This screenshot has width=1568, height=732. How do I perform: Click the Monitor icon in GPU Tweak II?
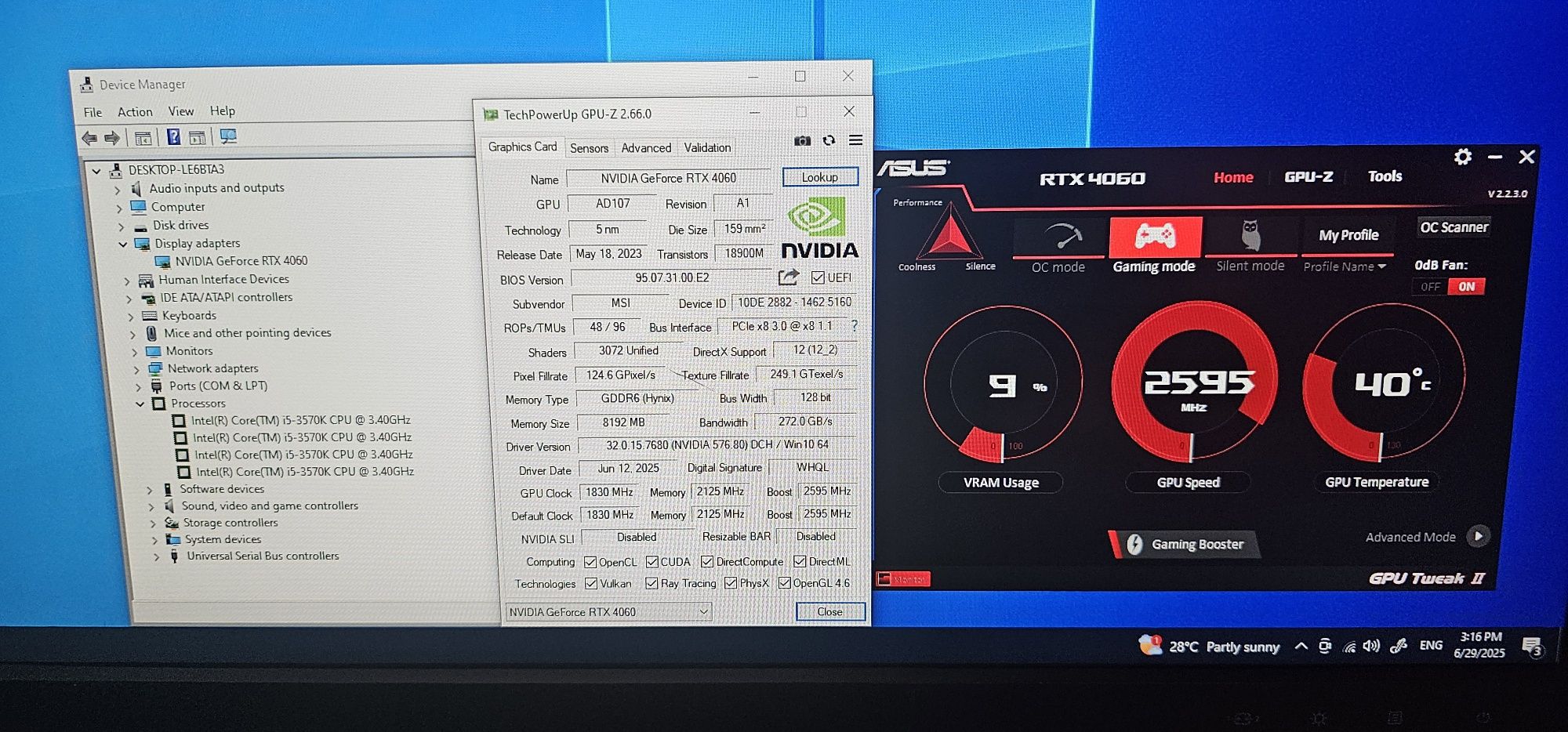coord(903,579)
